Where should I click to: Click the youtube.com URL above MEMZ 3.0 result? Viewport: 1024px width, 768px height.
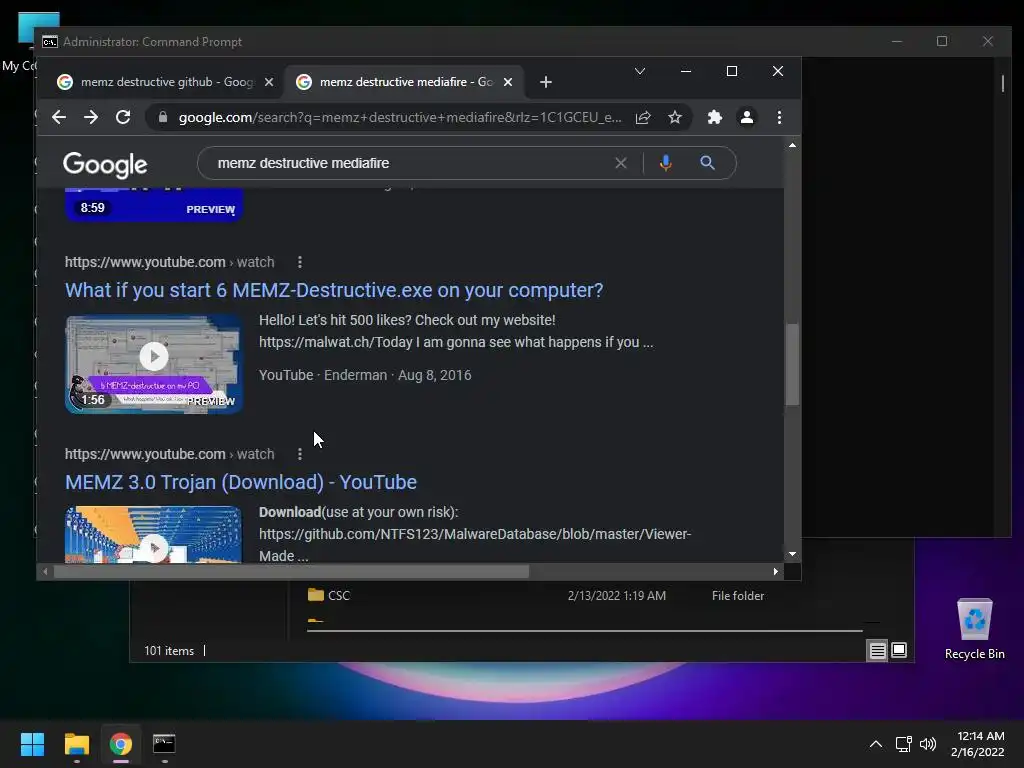(170, 454)
